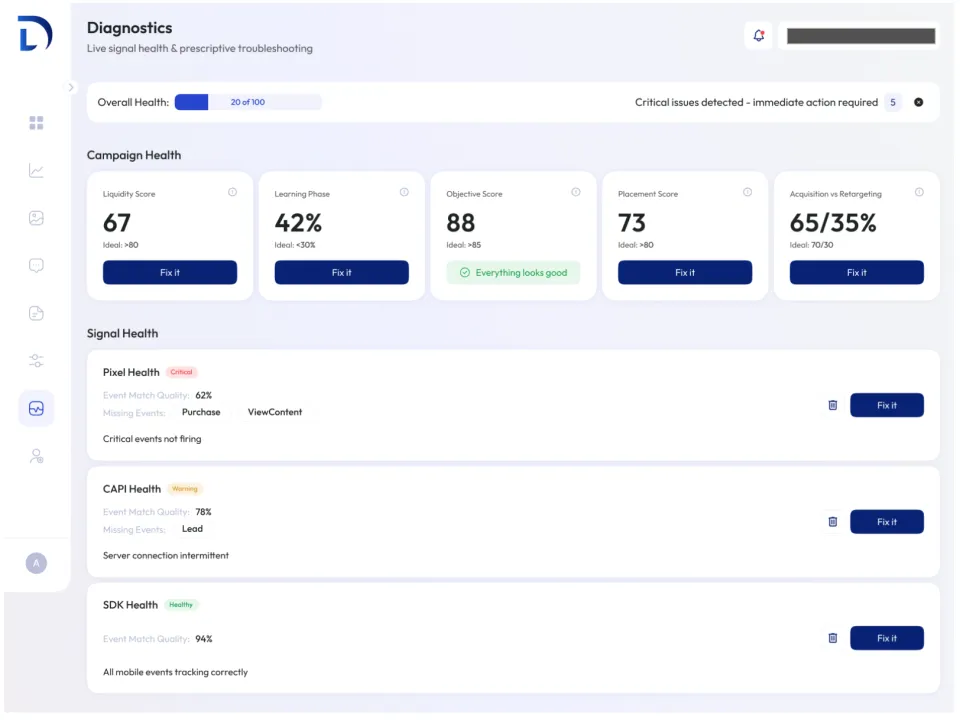Viewport: 960px width, 720px height.
Task: Click Fix it for Pixel Health
Action: tap(887, 405)
